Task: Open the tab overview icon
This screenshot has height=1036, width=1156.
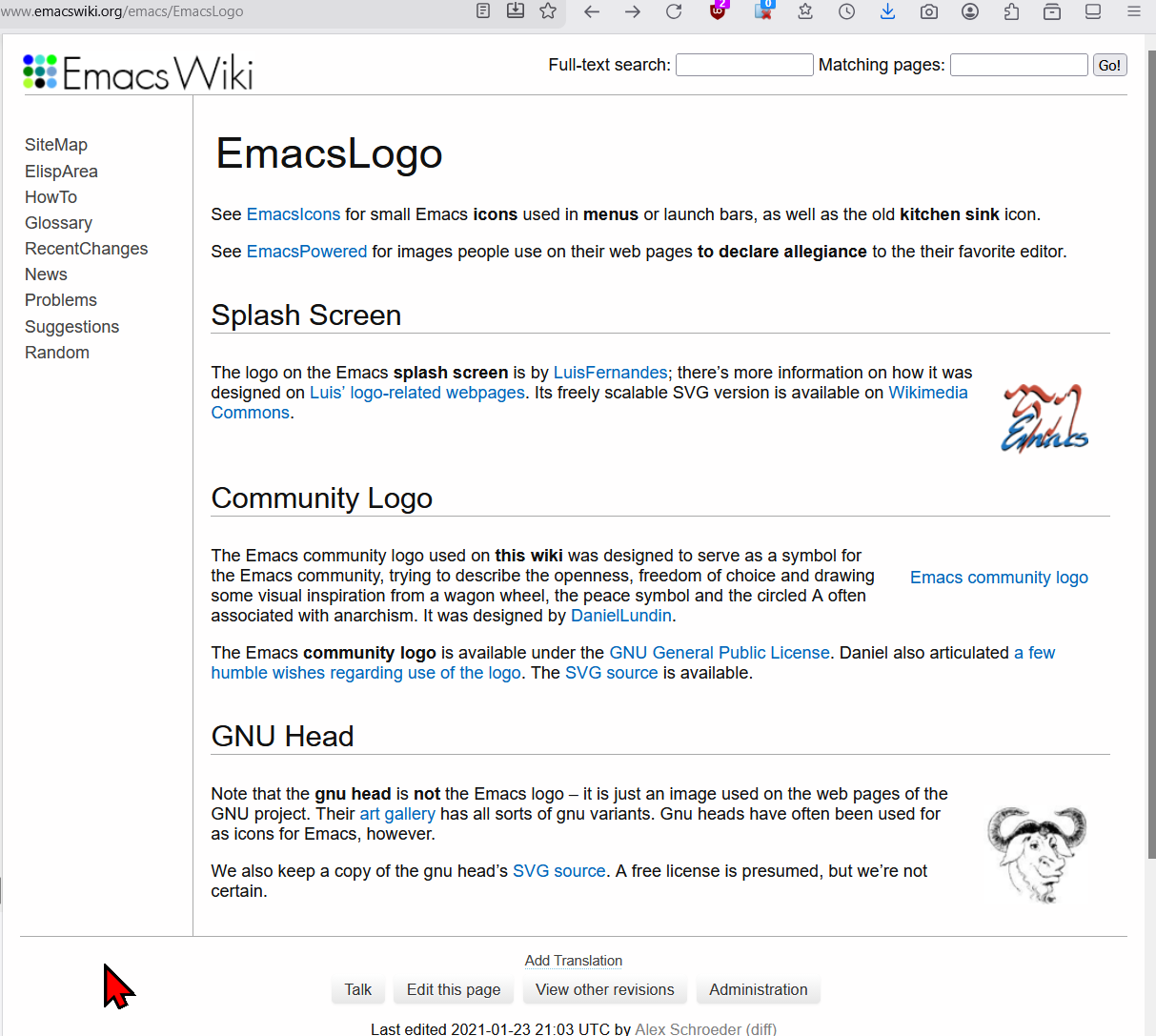Action: click(x=1092, y=11)
